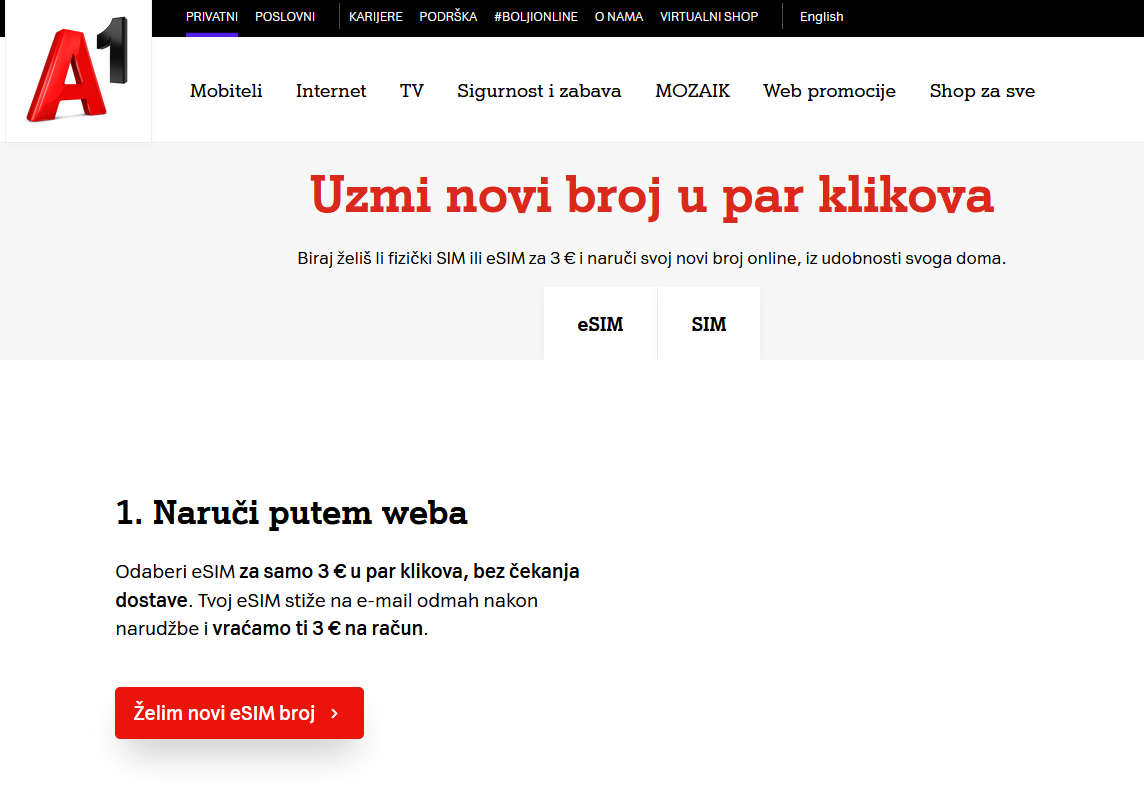Switch language to English

coord(822,17)
